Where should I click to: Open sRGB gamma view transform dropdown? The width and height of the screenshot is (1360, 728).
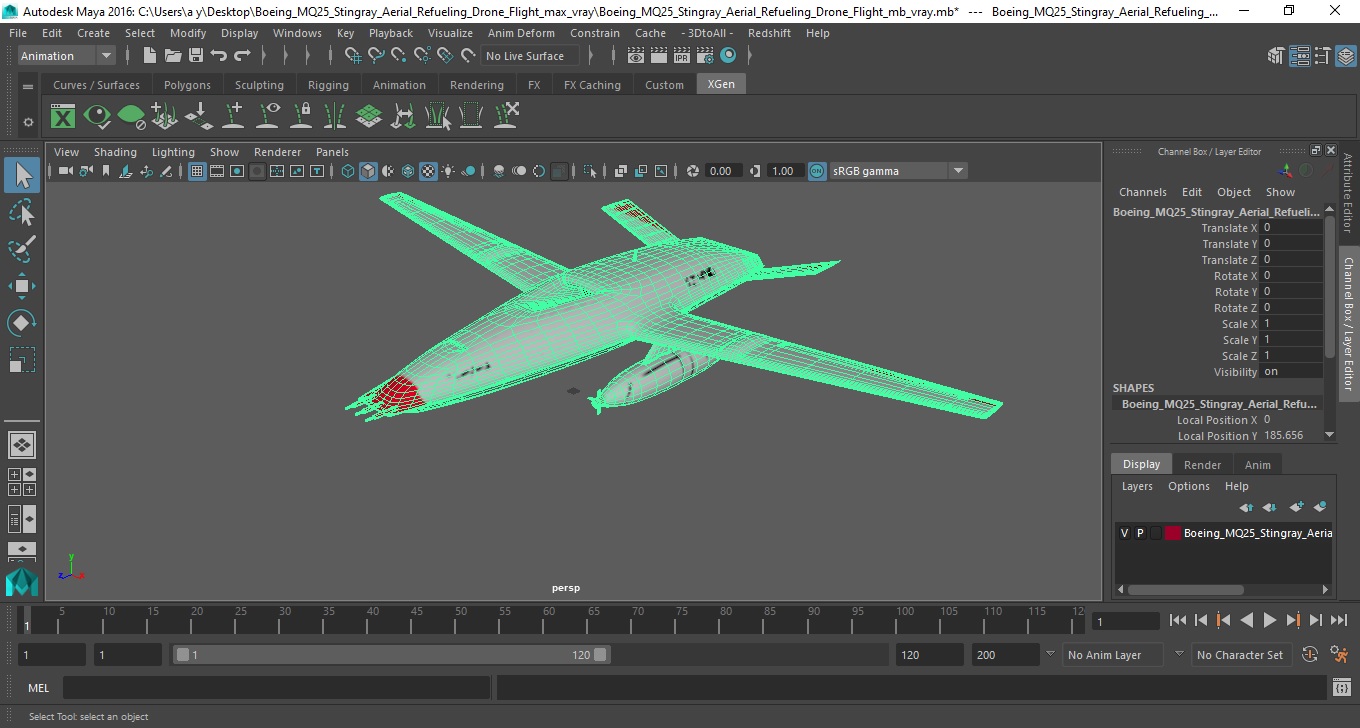[x=898, y=171]
